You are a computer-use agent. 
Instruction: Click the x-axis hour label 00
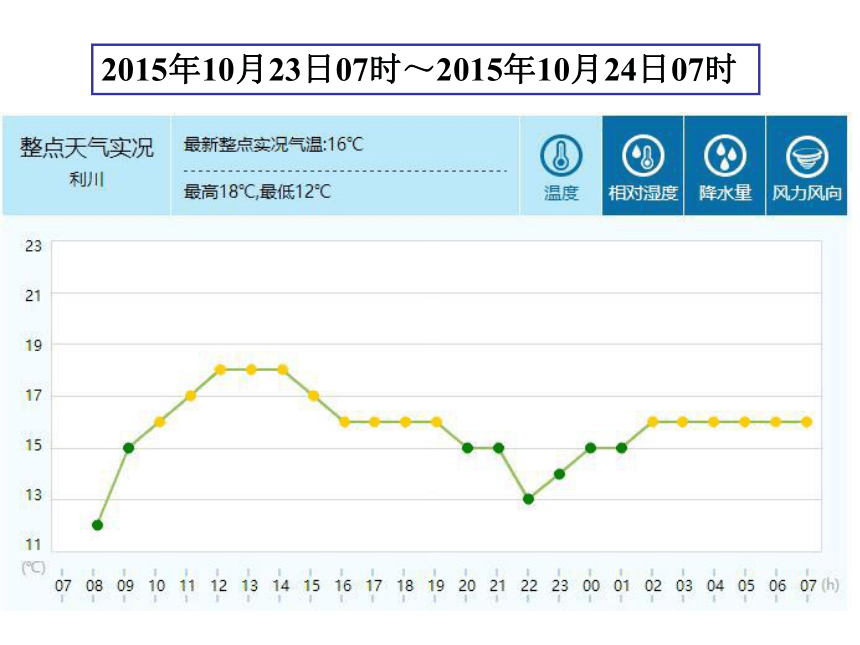pos(591,586)
